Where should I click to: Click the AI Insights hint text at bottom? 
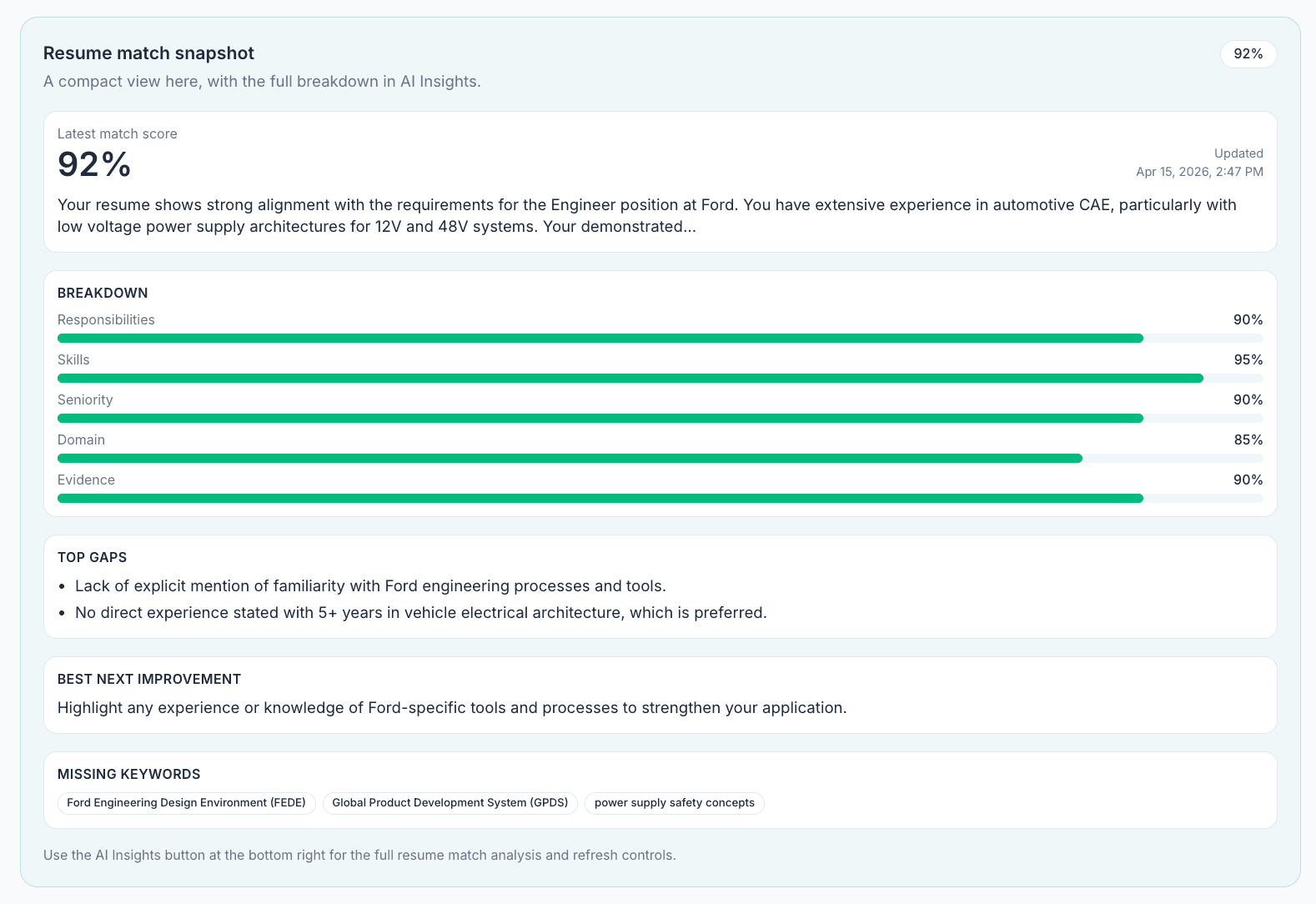[359, 855]
